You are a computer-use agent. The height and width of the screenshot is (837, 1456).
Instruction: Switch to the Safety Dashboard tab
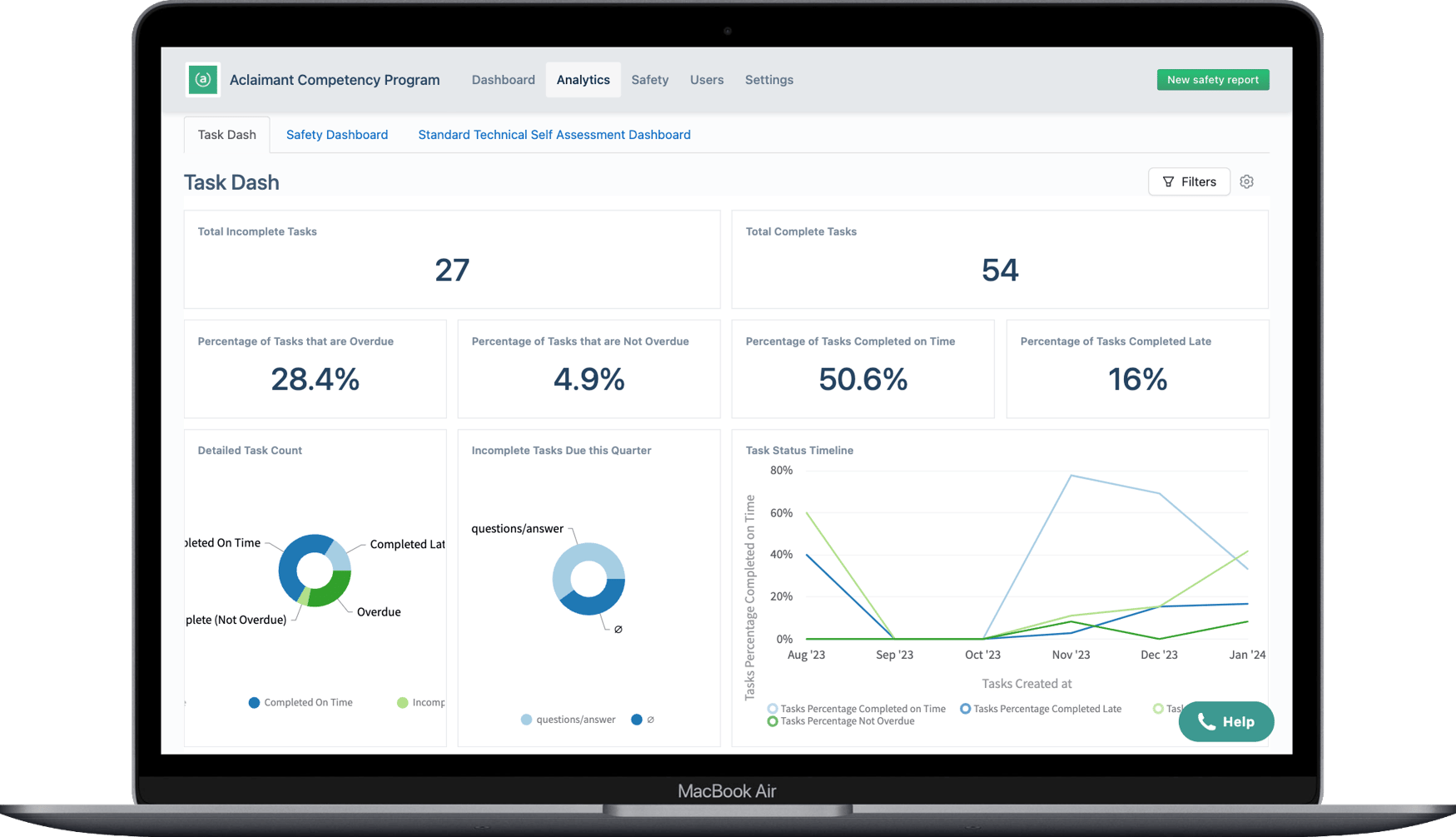pos(337,134)
